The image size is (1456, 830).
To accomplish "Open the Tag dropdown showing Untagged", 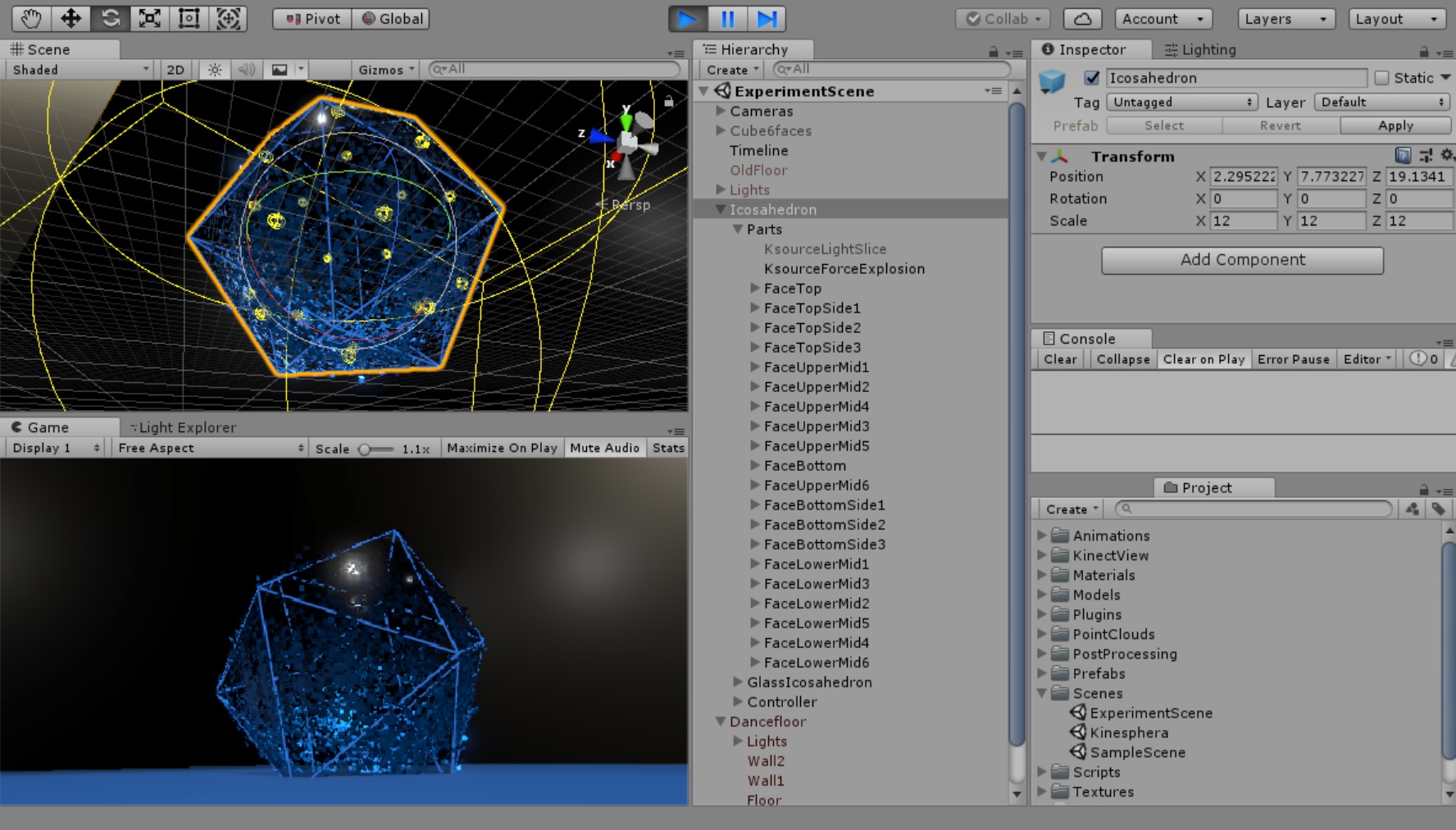I will (x=1181, y=102).
